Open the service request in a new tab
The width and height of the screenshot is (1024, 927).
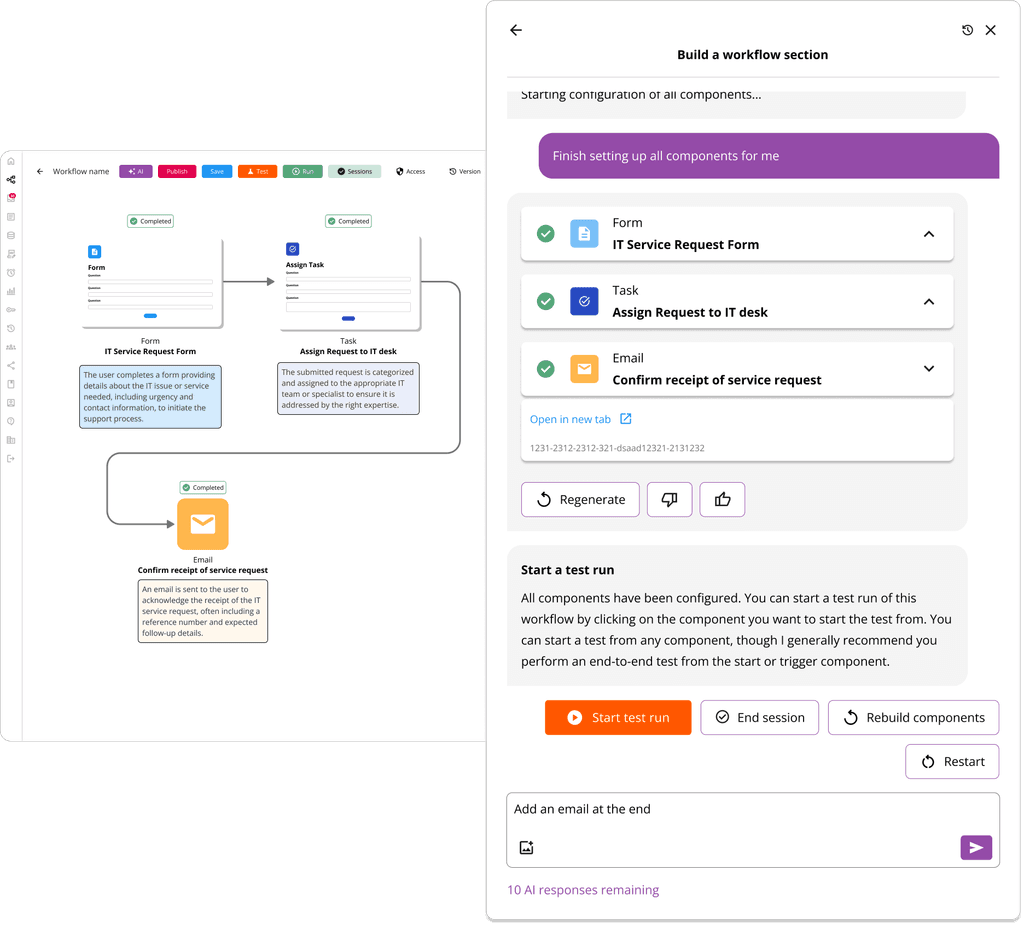(581, 419)
